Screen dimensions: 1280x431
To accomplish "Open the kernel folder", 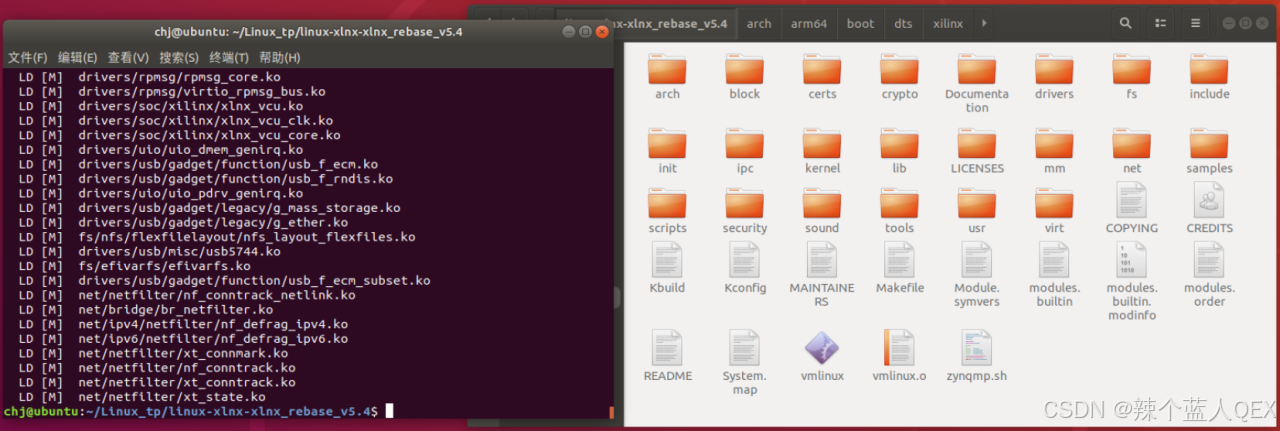I will coord(822,151).
